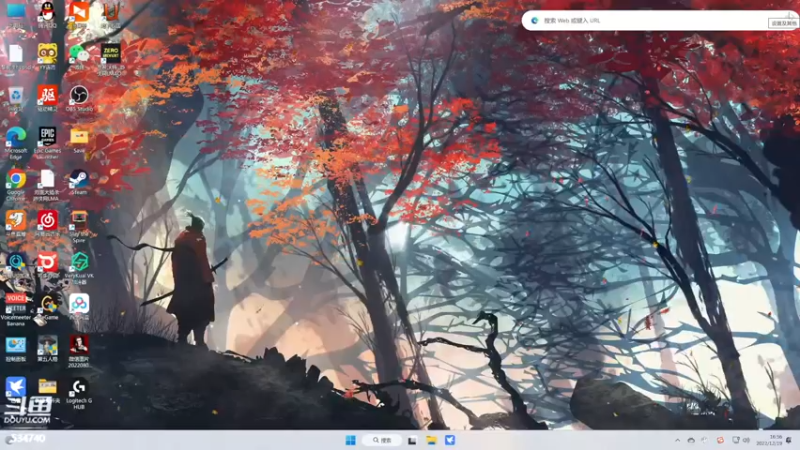Click the taskbar Search box
This screenshot has height=450, width=800.
pos(381,440)
